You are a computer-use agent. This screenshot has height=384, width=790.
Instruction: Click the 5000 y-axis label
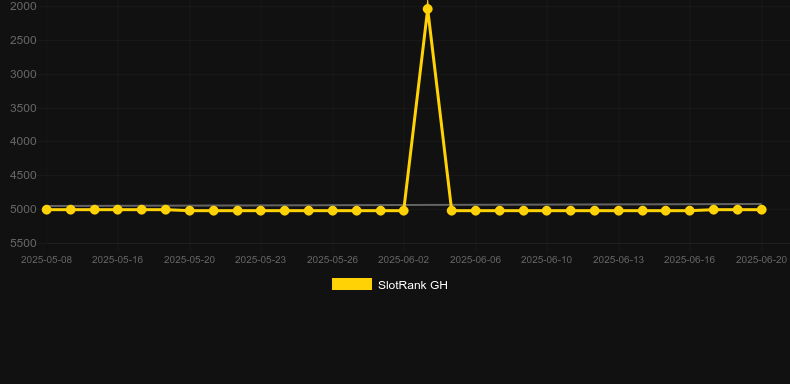click(23, 209)
